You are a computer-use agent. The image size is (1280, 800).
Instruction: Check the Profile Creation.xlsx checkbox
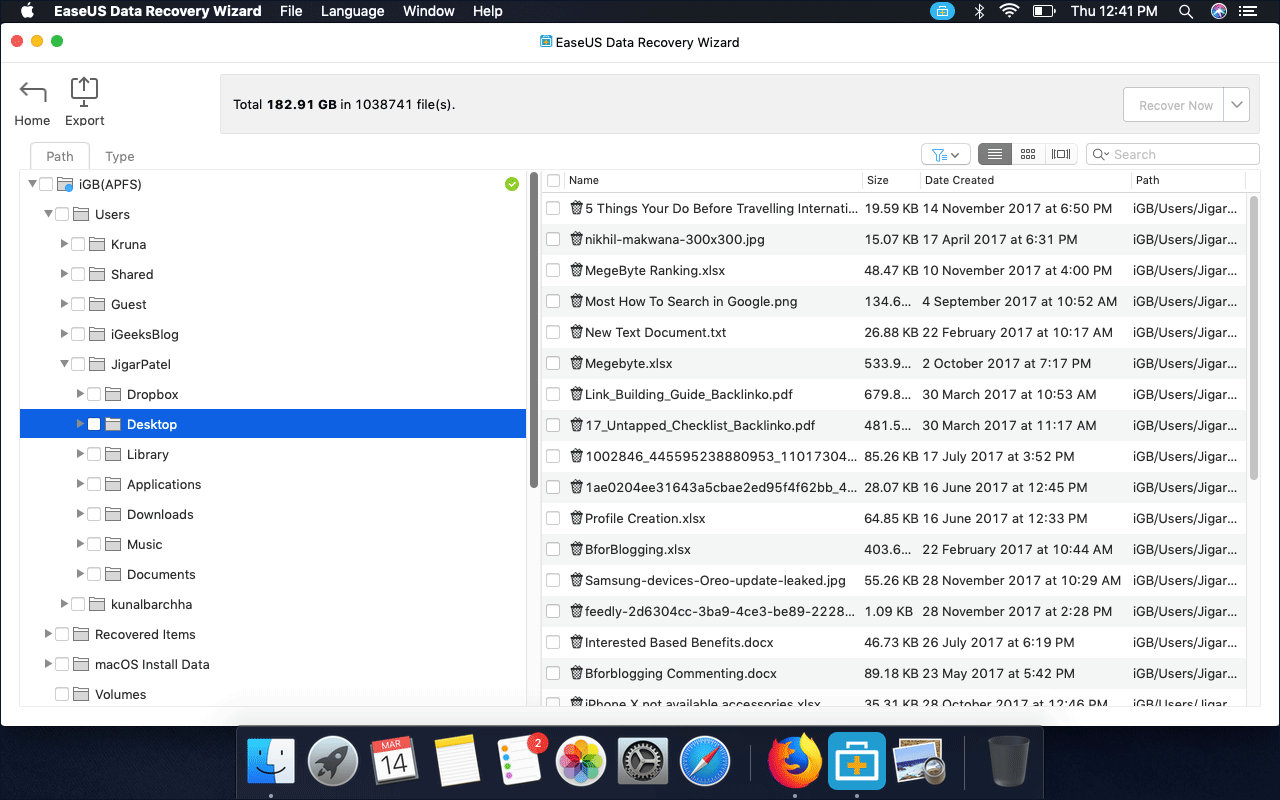pyautogui.click(x=553, y=518)
